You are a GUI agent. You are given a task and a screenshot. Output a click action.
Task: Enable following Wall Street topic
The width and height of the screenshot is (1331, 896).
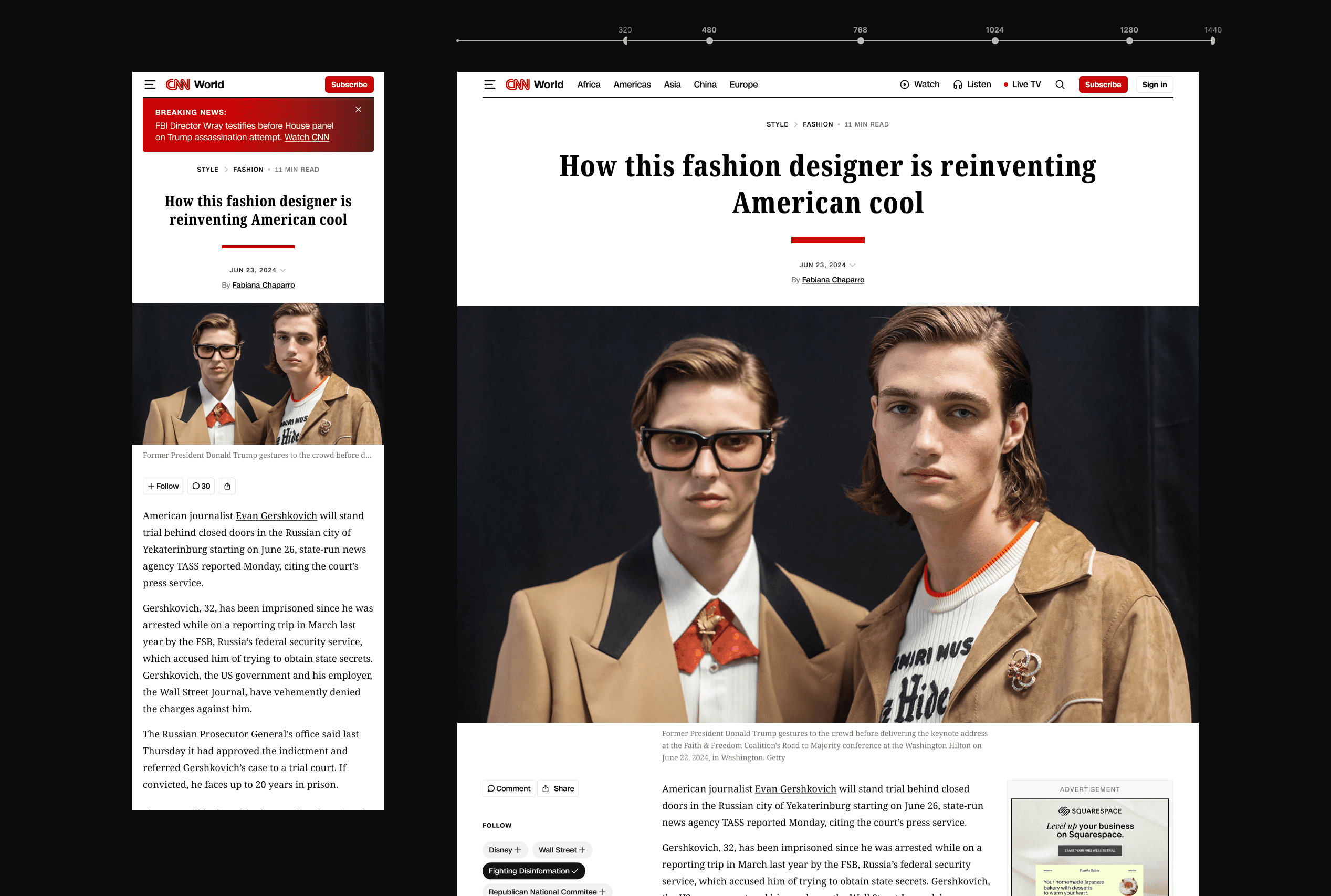(562, 850)
